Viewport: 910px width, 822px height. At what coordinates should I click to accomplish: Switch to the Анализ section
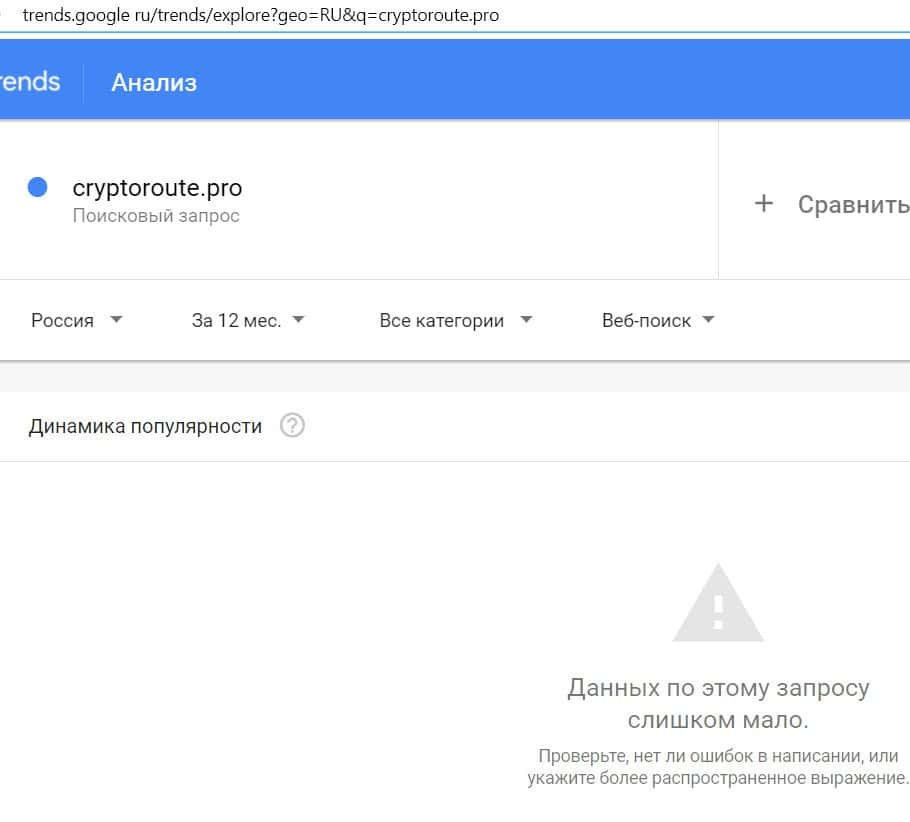(154, 83)
